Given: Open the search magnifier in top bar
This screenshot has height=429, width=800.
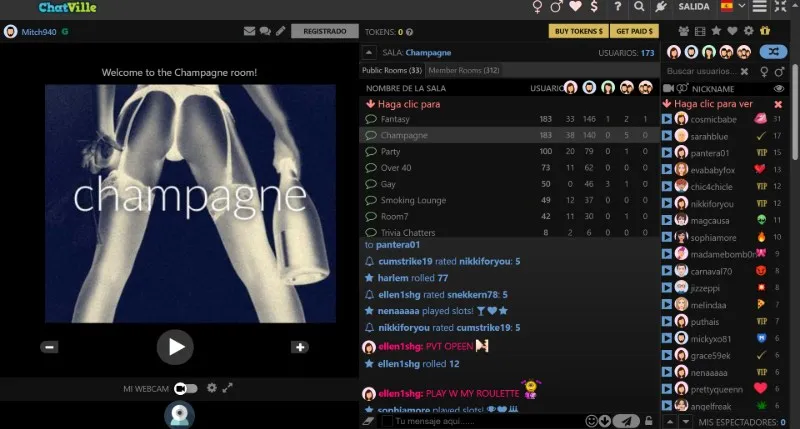Looking at the screenshot, I should 639,7.
